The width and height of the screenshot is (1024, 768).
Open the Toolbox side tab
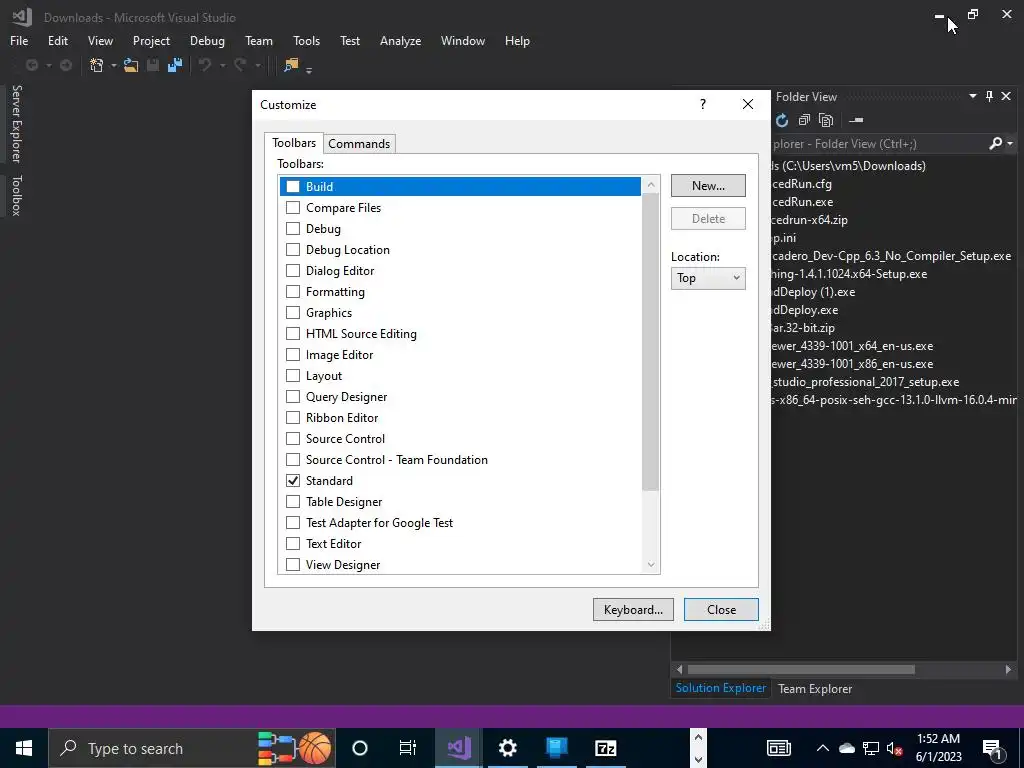(17, 195)
